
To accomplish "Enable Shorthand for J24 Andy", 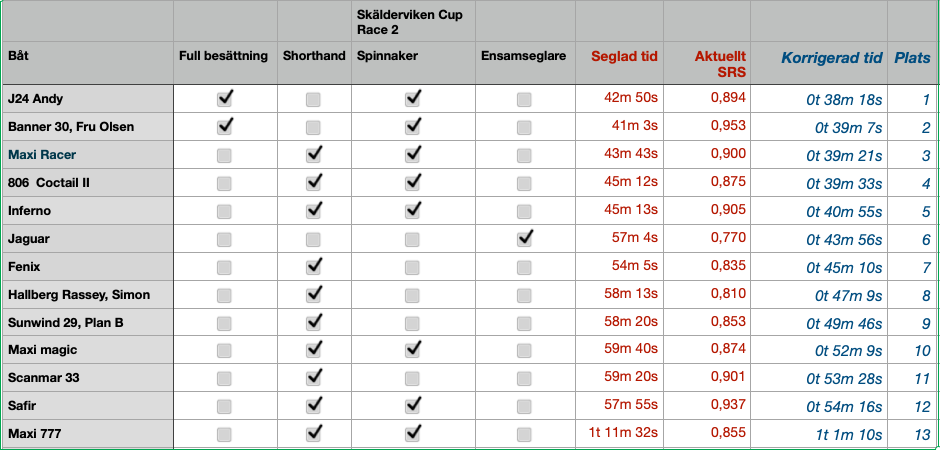I will [x=314, y=99].
